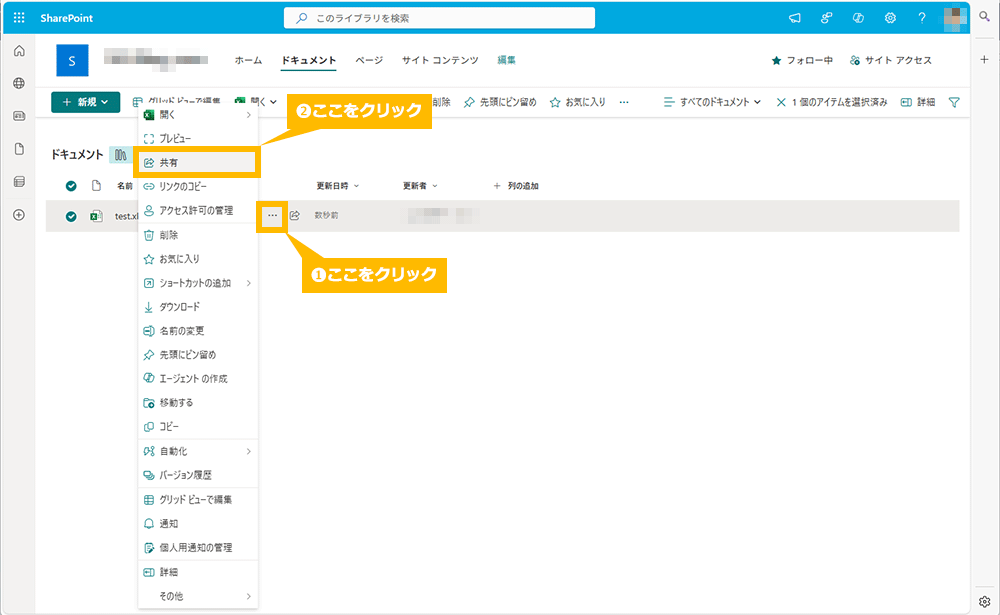Image resolution: width=1000 pixels, height=615 pixels.
Task: Open サイト アクセス button
Action: [890, 60]
